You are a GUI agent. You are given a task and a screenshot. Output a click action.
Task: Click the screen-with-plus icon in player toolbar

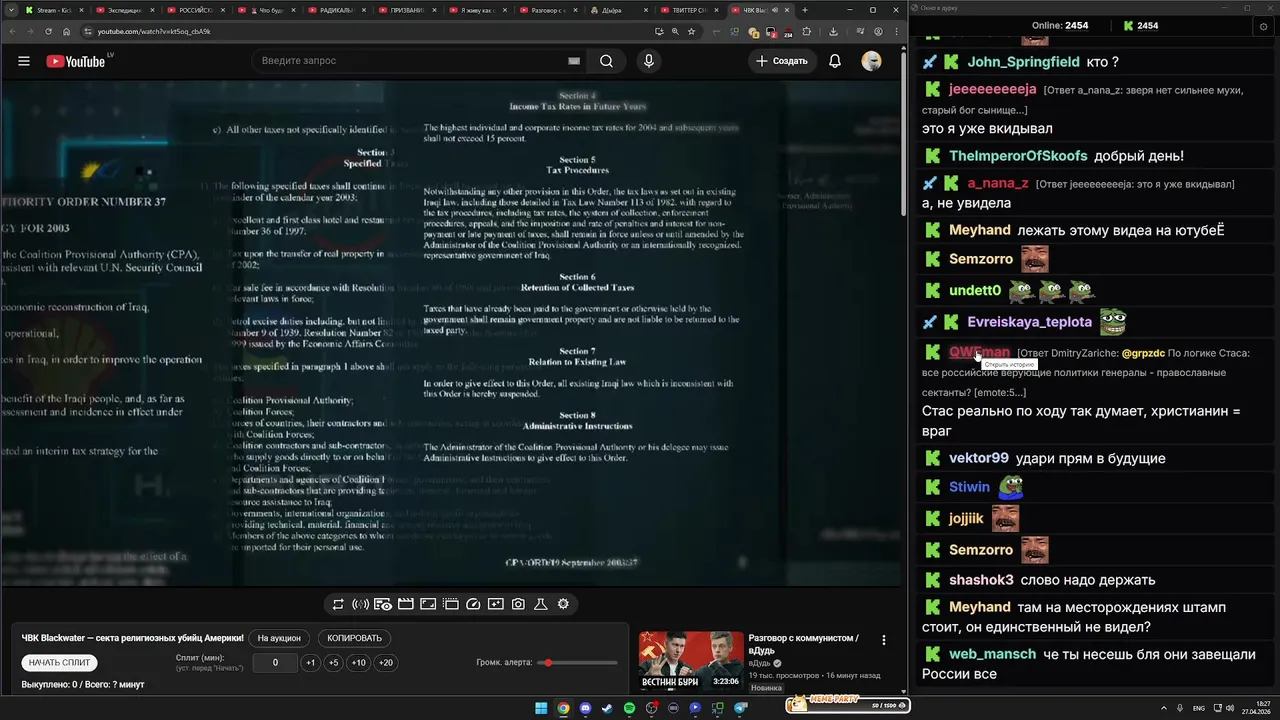coord(496,604)
